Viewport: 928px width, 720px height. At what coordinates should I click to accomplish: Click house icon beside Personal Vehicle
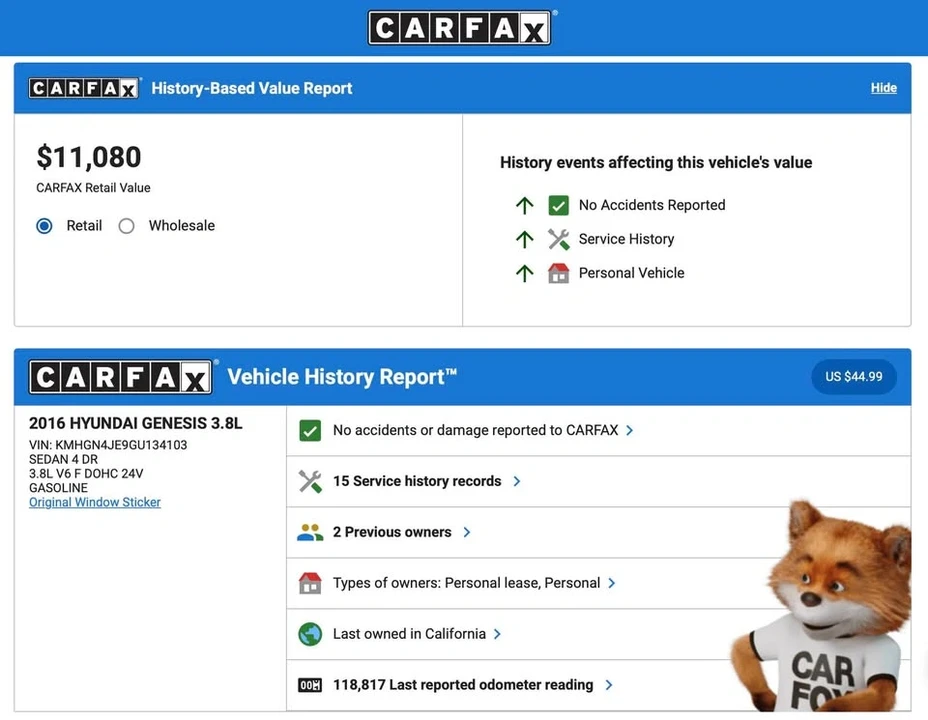[x=558, y=273]
